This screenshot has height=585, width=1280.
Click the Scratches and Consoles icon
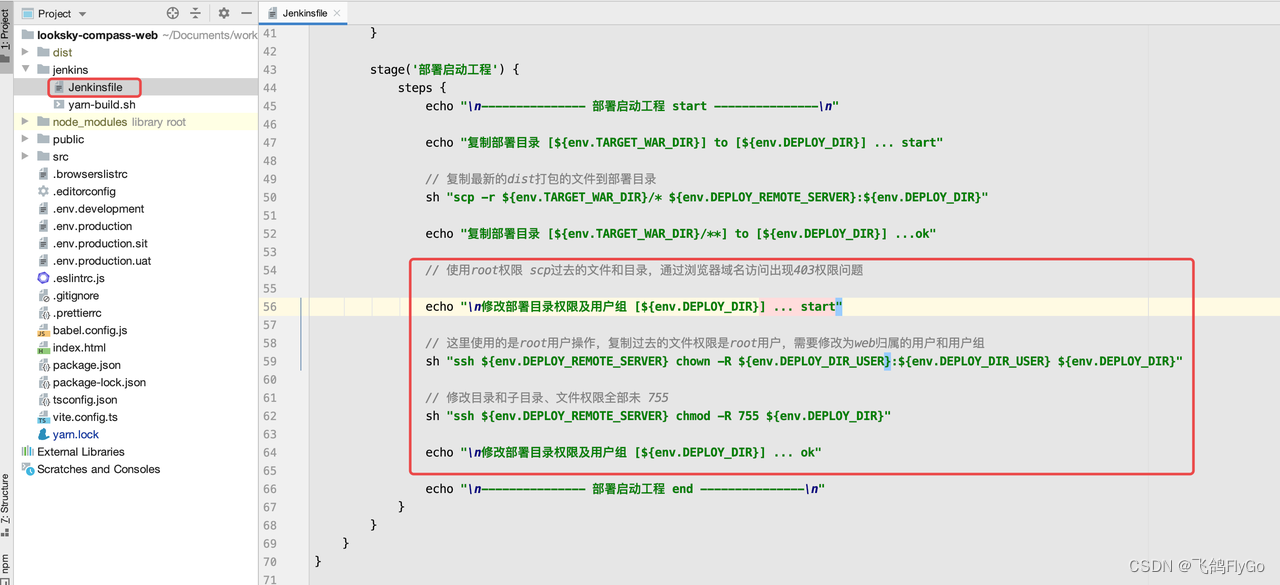tap(27, 469)
